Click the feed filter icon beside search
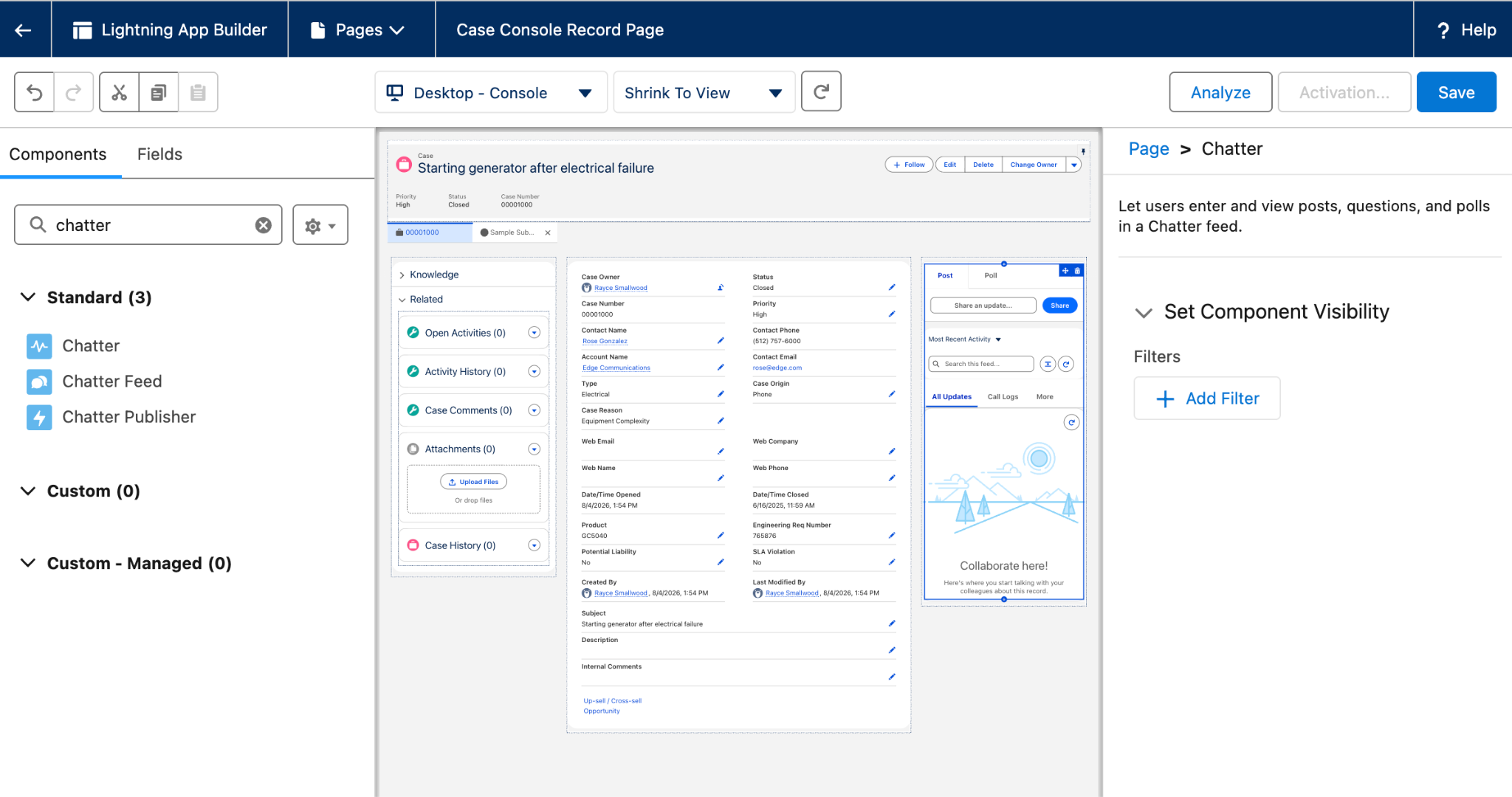Viewport: 1512px width, 797px height. (x=1048, y=364)
